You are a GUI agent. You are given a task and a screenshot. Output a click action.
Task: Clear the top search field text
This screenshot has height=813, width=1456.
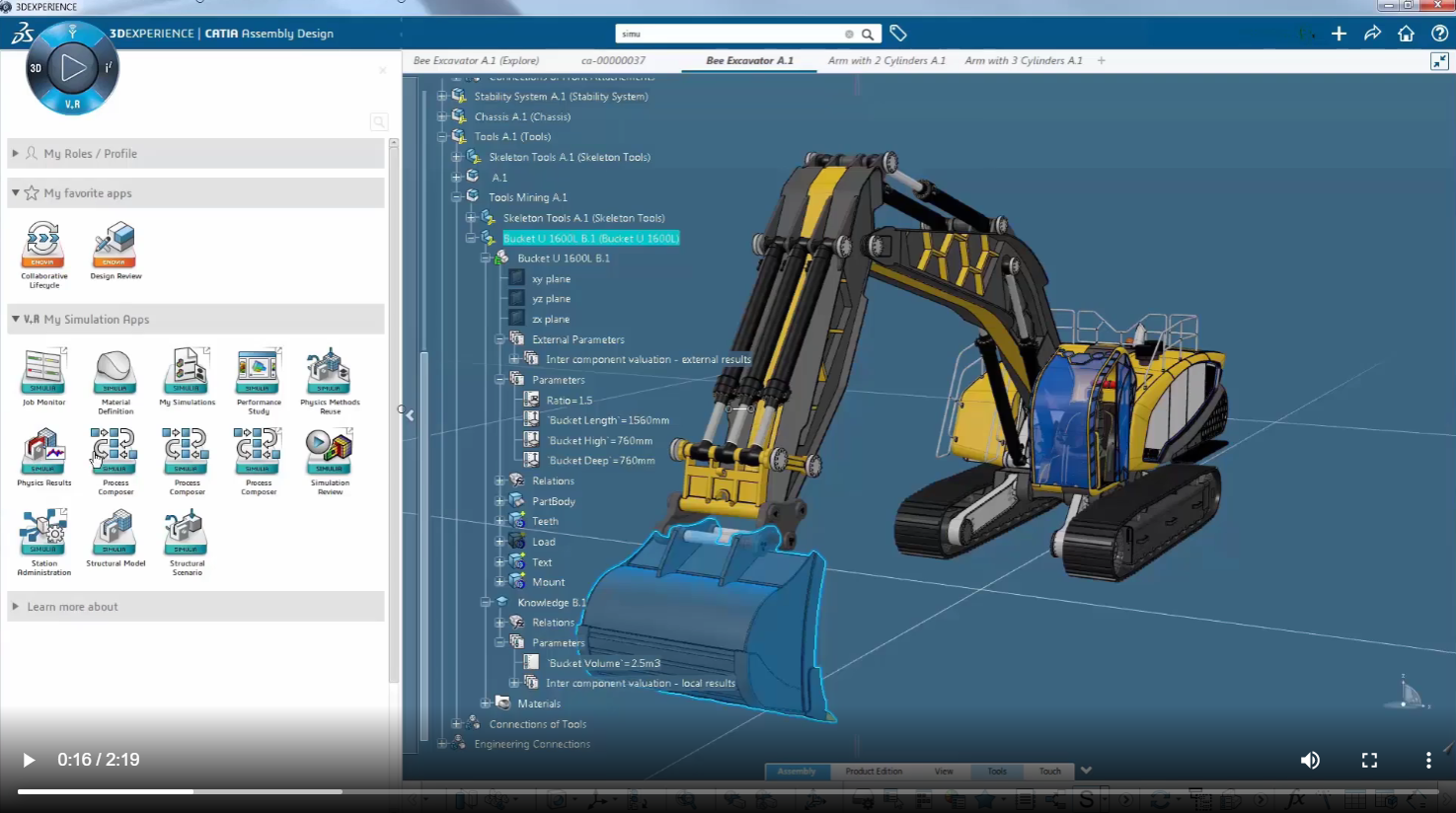[x=849, y=34]
